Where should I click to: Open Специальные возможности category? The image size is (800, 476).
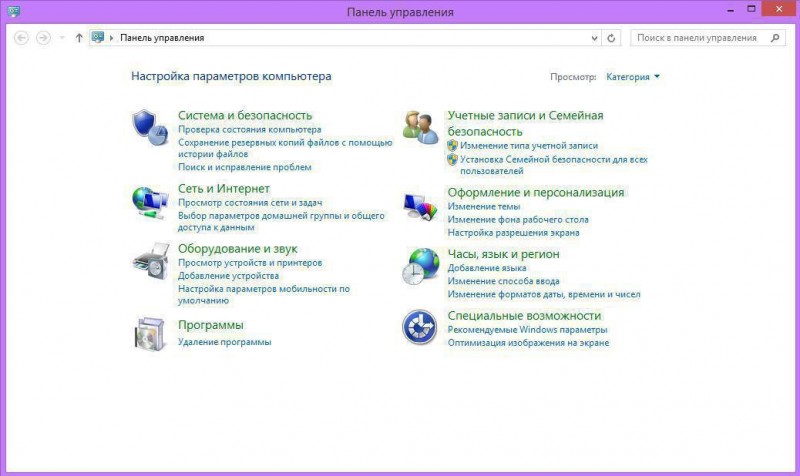(524, 315)
